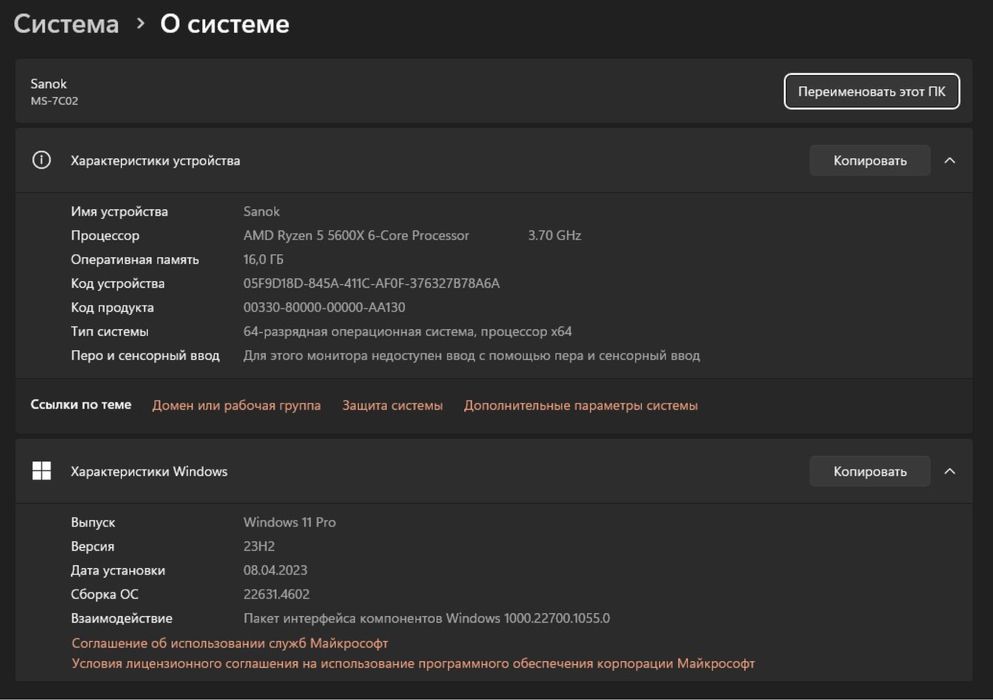Image resolution: width=993 pixels, height=700 pixels.
Task: Click the Код продукта label
Action: click(112, 308)
